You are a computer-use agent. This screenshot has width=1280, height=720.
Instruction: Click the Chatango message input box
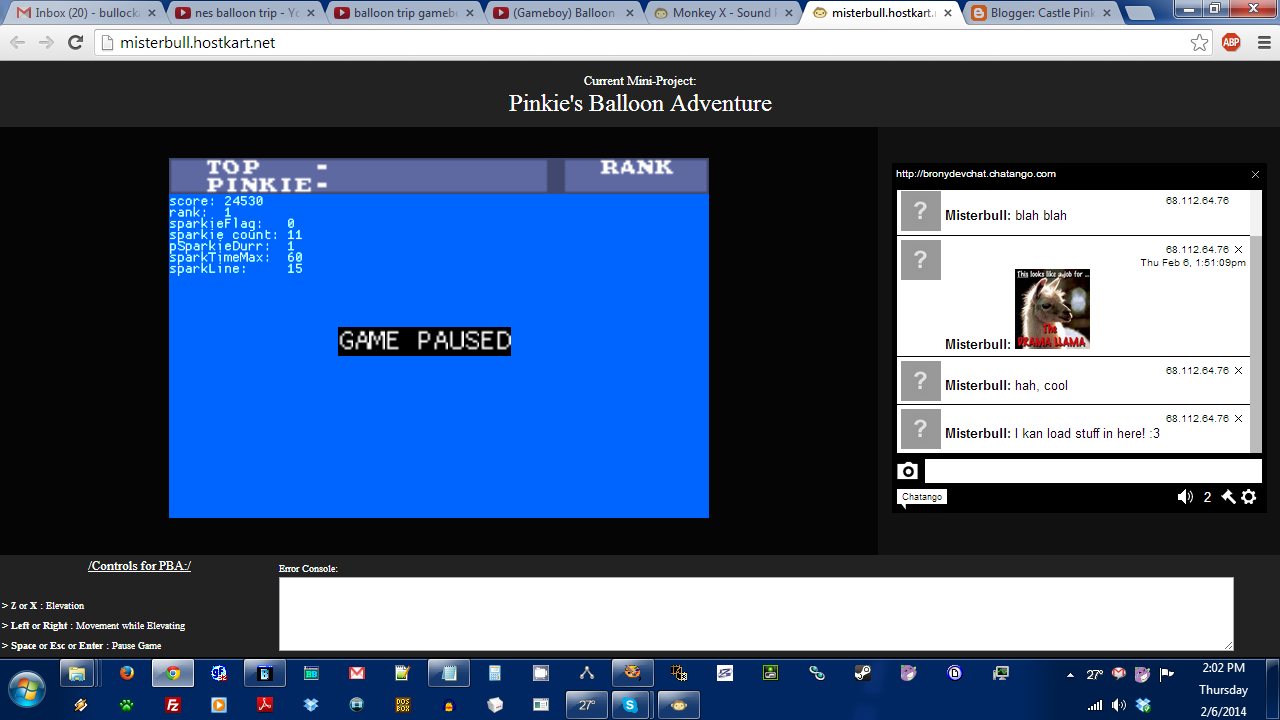coord(1093,471)
